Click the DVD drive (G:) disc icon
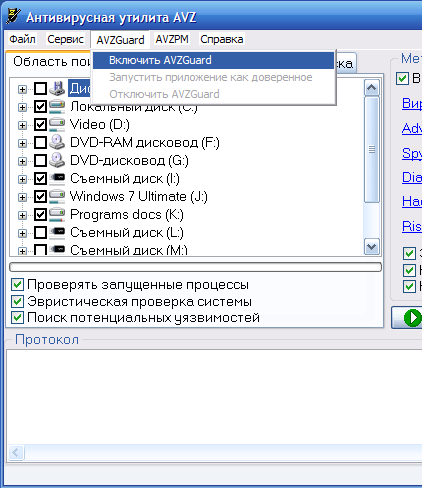The height and width of the screenshot is (488, 422). pyautogui.click(x=57, y=161)
